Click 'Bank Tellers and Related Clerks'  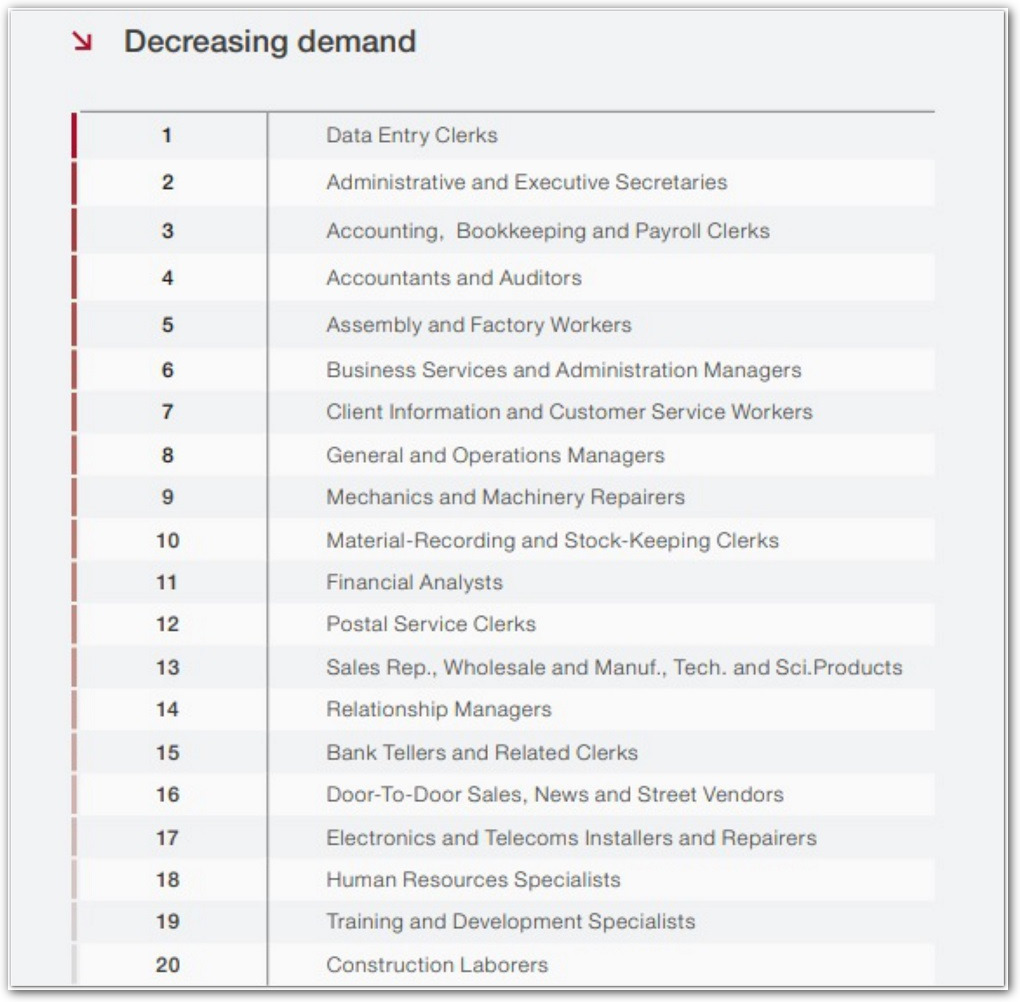pos(481,752)
